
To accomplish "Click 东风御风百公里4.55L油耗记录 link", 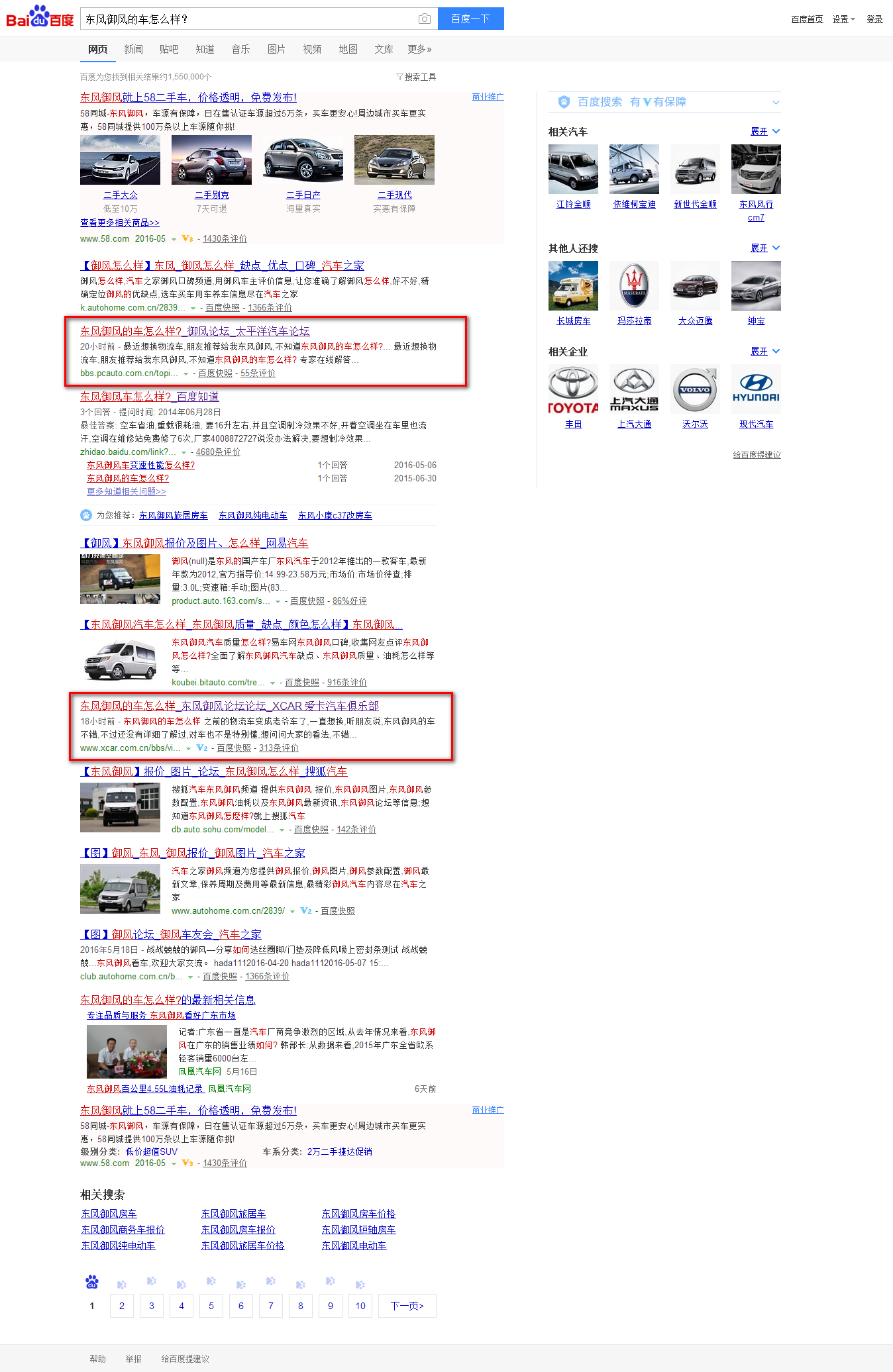I will [x=145, y=1089].
